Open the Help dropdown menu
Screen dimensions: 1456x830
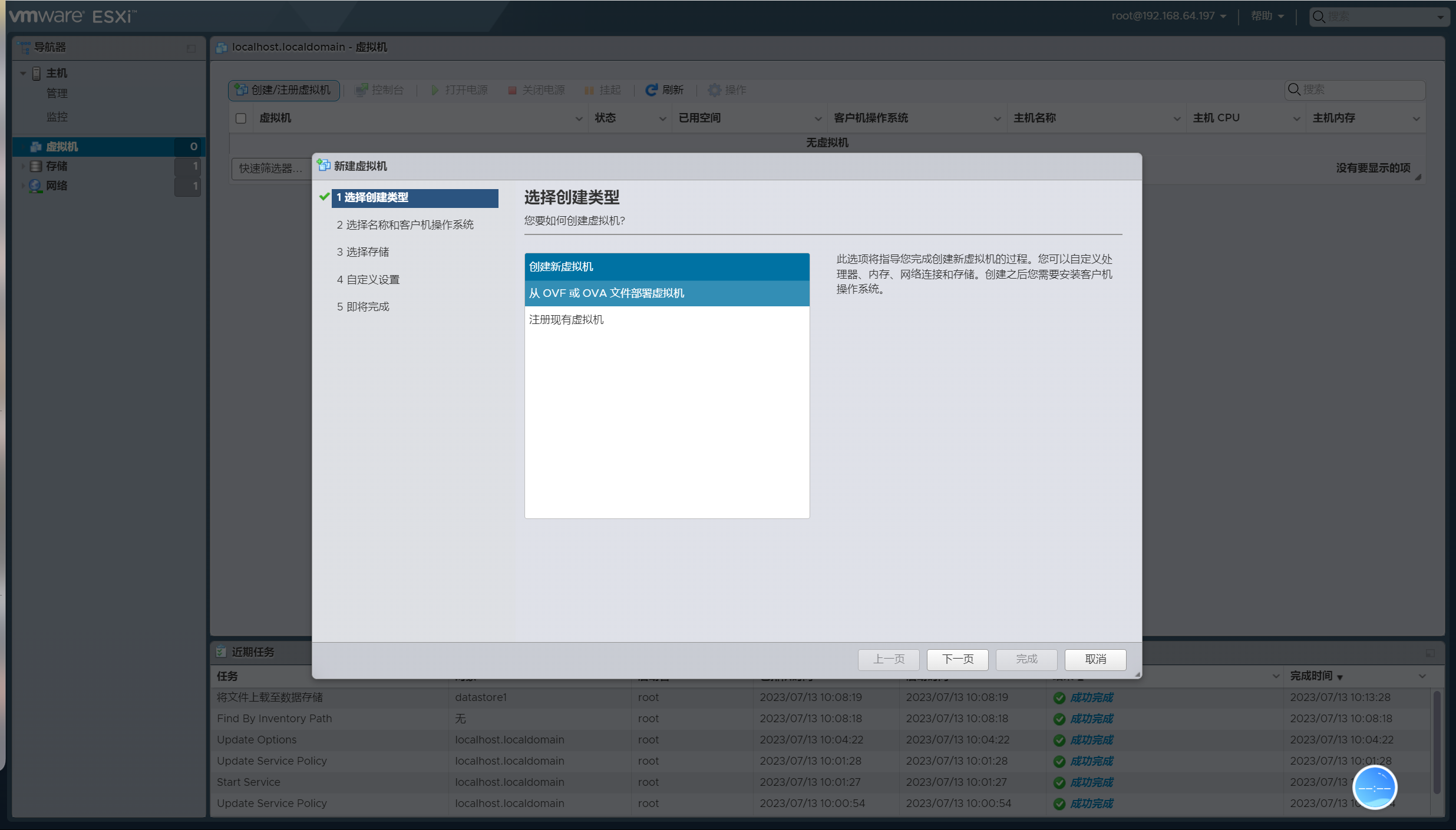click(1267, 16)
